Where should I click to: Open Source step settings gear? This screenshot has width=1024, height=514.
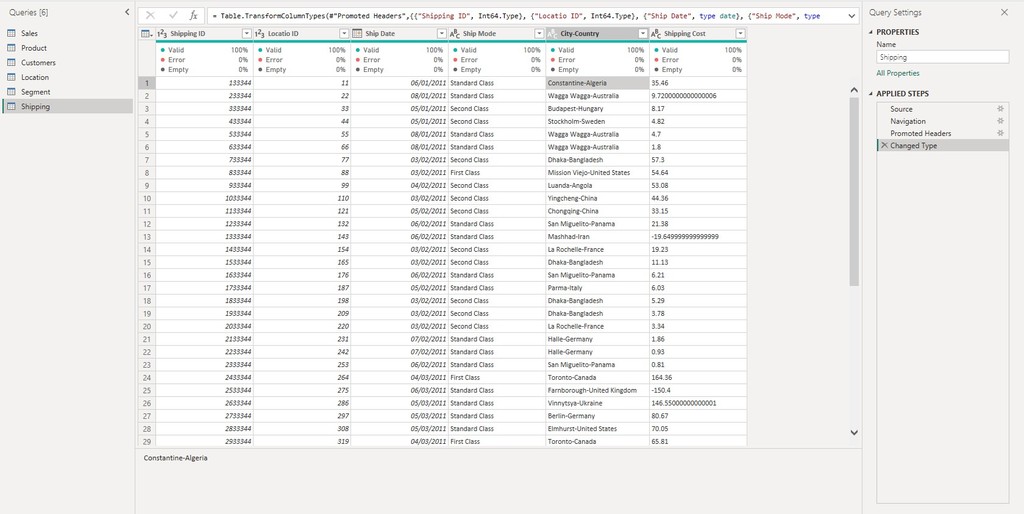click(1000, 109)
